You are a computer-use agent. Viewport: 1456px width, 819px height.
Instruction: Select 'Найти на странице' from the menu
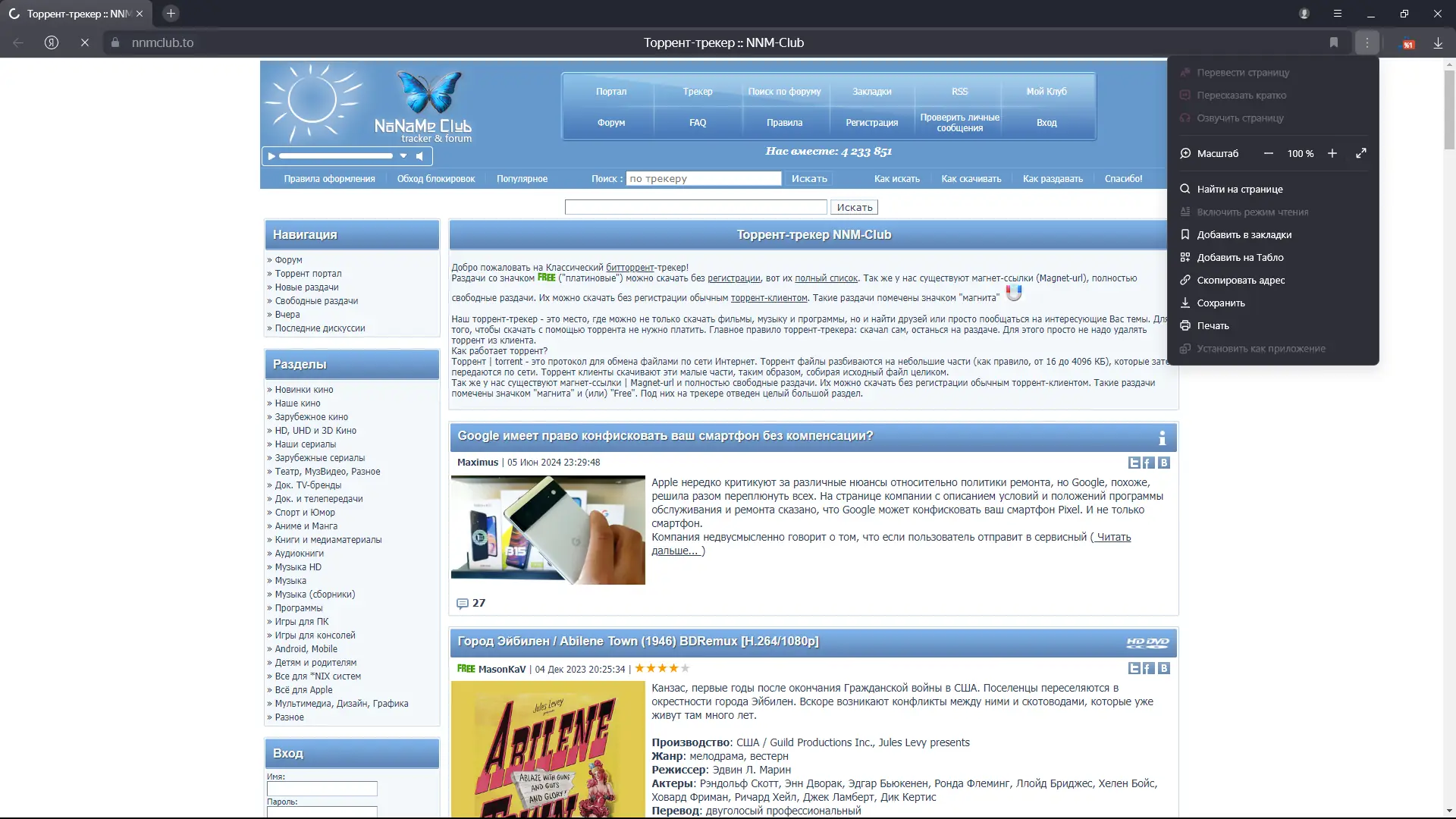click(x=1240, y=190)
